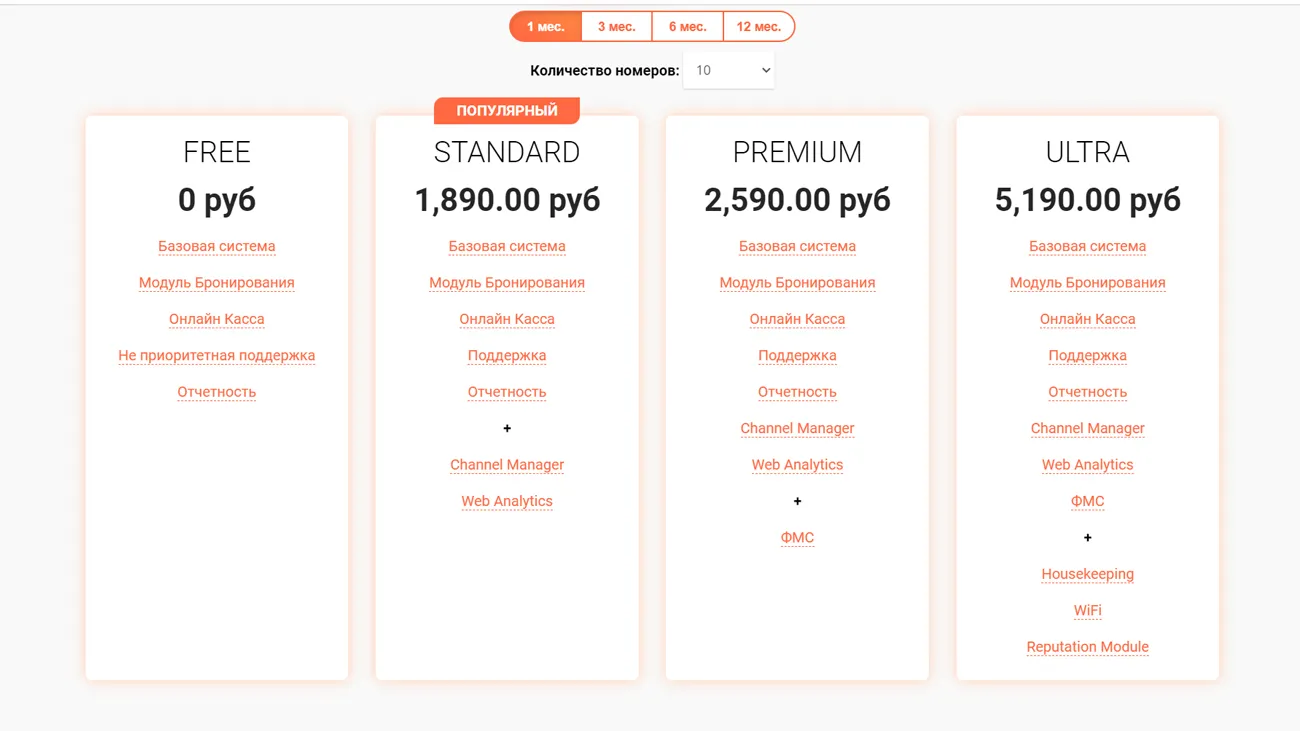Click Не приоритетная поддержка link
The width and height of the screenshot is (1300, 731).
pyautogui.click(x=217, y=355)
